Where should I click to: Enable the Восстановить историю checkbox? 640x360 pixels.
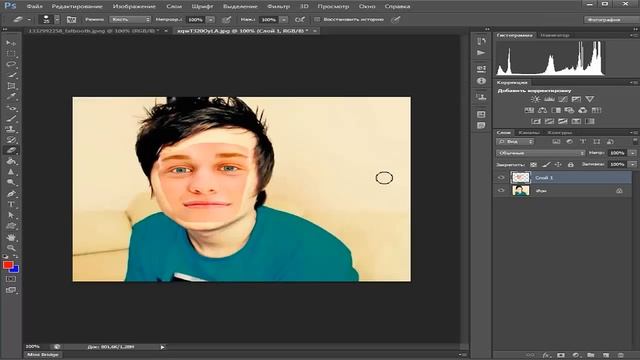tap(317, 19)
